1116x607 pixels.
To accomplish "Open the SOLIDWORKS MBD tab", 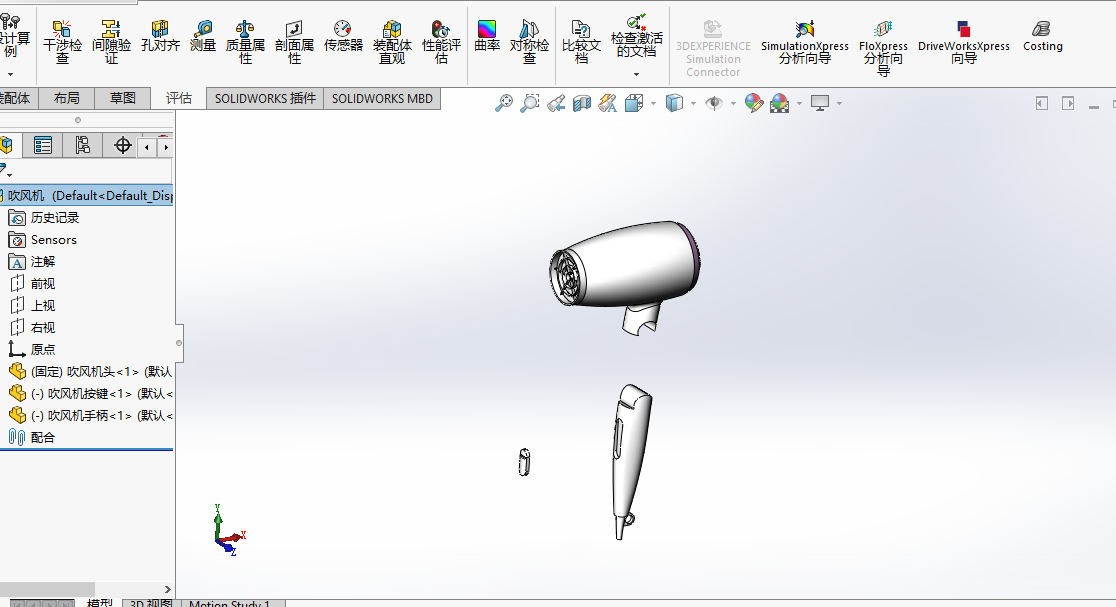I will (382, 98).
